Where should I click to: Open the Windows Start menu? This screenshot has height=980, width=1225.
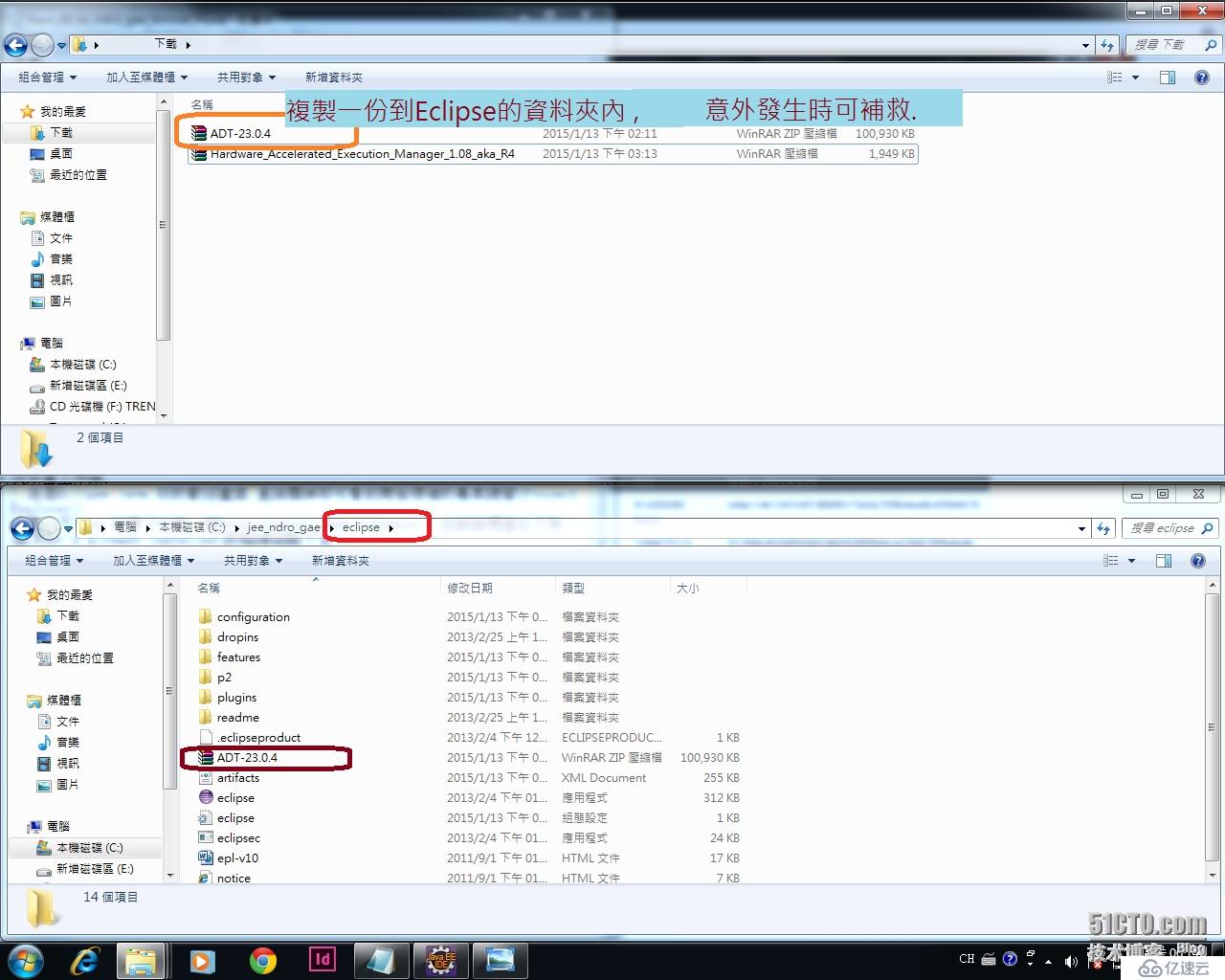click(x=25, y=960)
